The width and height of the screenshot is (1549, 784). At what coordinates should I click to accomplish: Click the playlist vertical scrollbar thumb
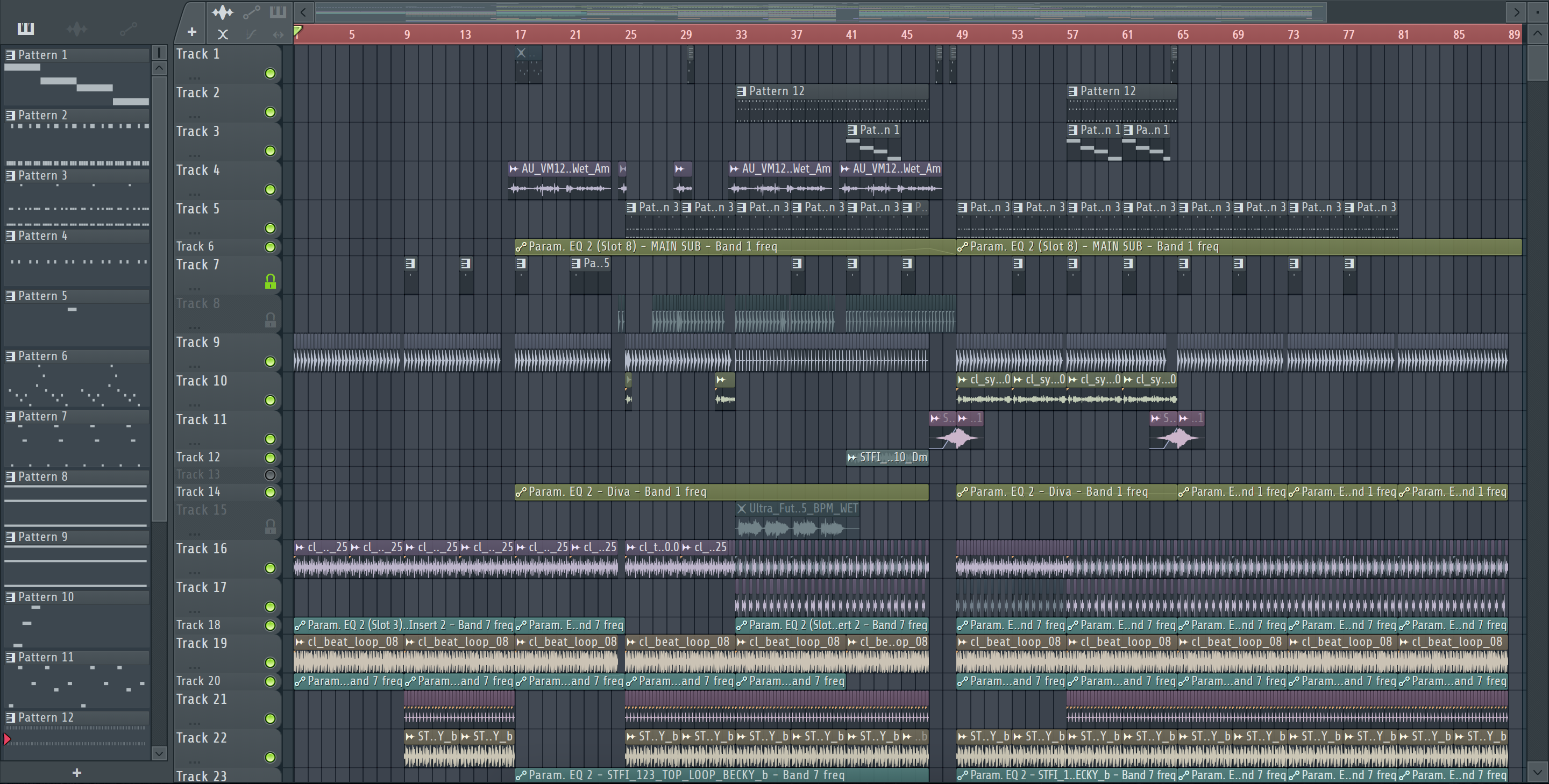pyautogui.click(x=1538, y=61)
